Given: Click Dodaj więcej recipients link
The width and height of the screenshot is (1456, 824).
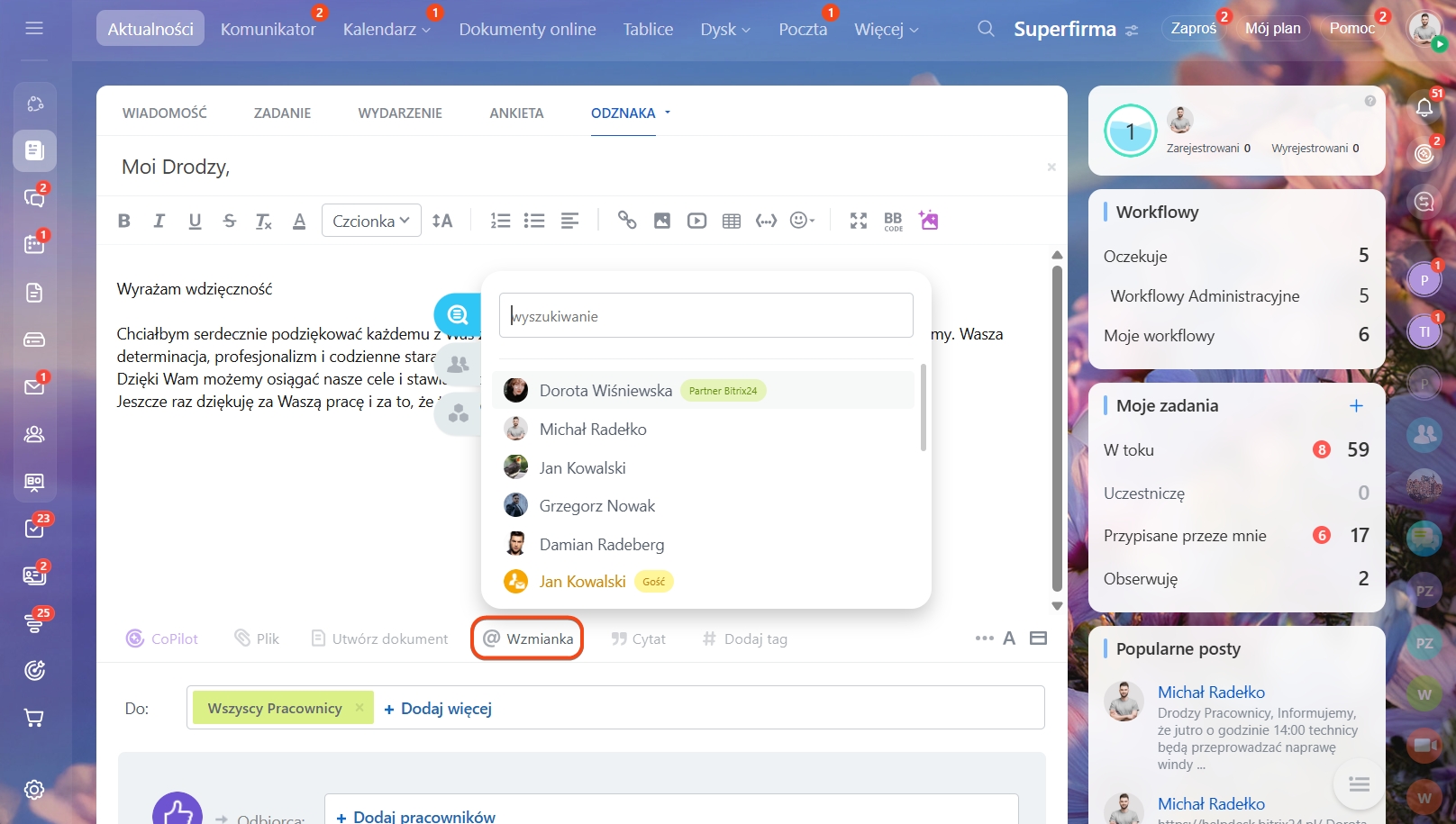Looking at the screenshot, I should tap(438, 709).
